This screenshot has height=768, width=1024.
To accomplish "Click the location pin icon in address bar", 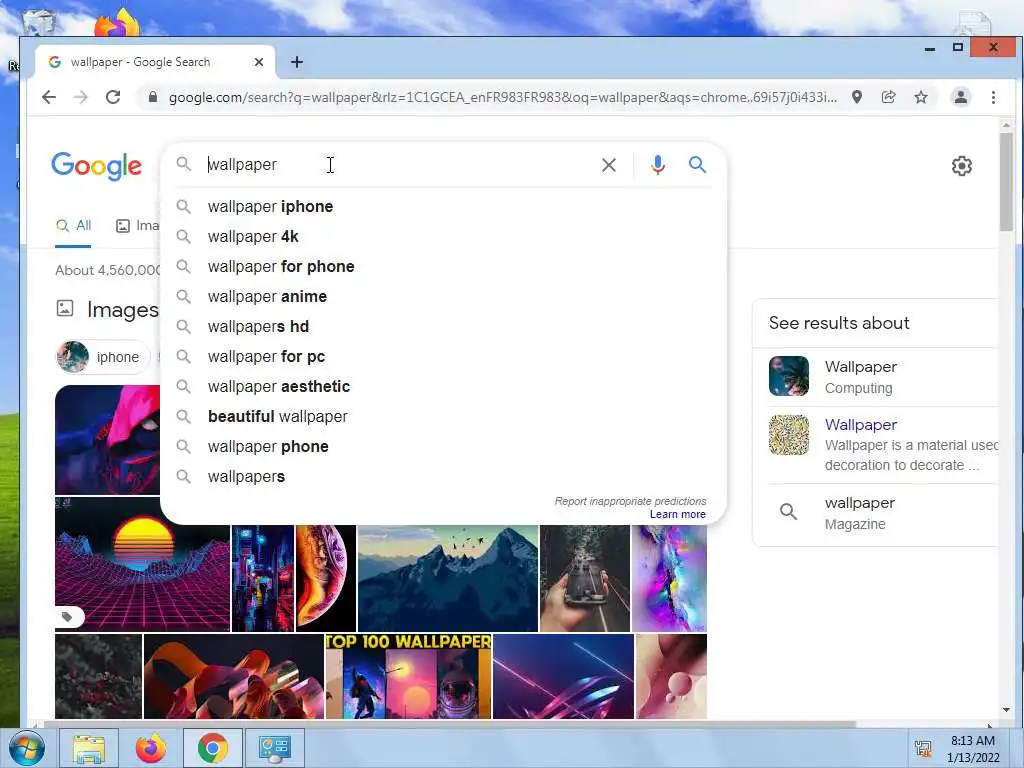I will point(857,97).
